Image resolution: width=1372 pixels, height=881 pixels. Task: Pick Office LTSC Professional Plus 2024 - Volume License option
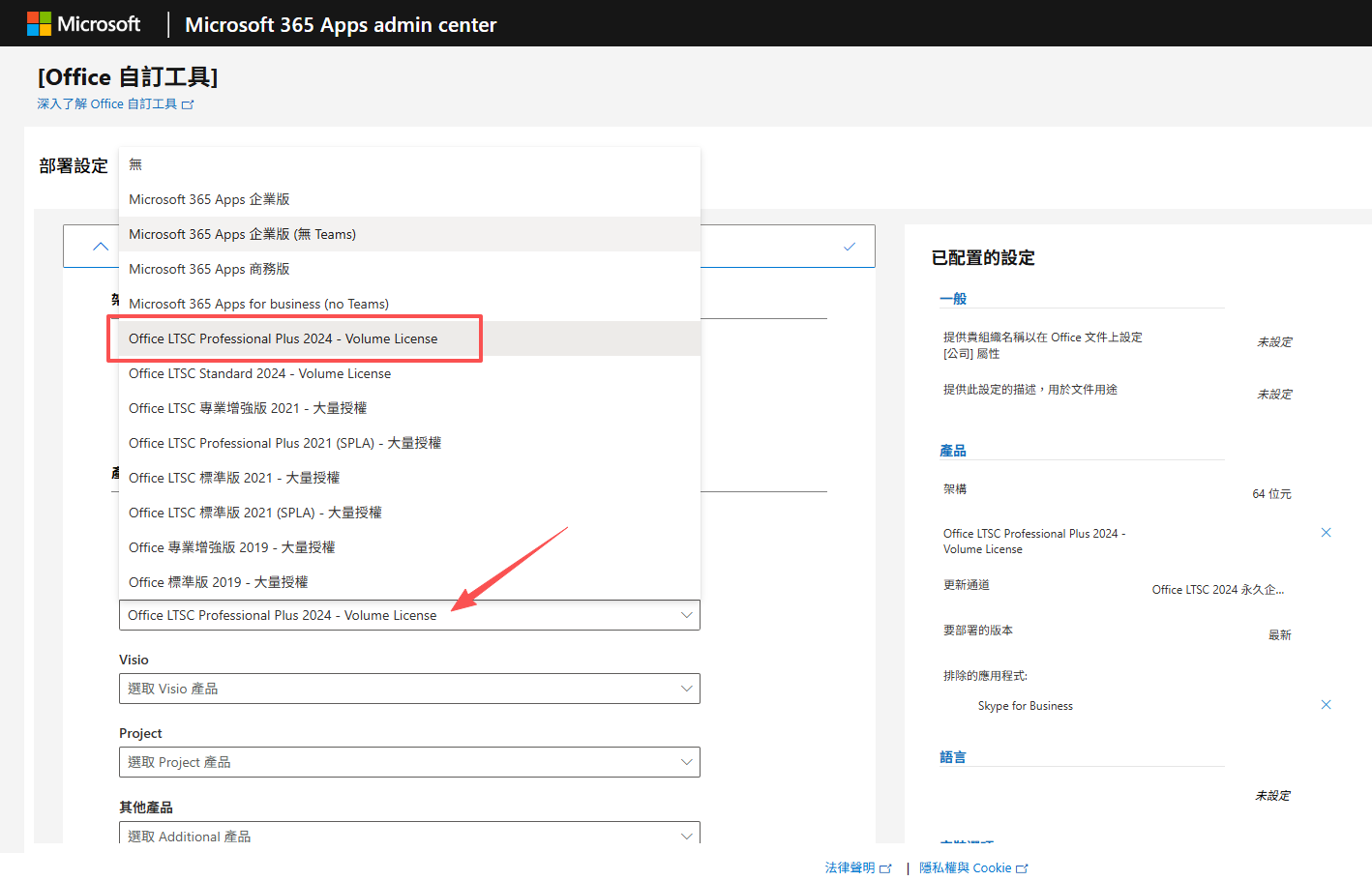click(409, 338)
